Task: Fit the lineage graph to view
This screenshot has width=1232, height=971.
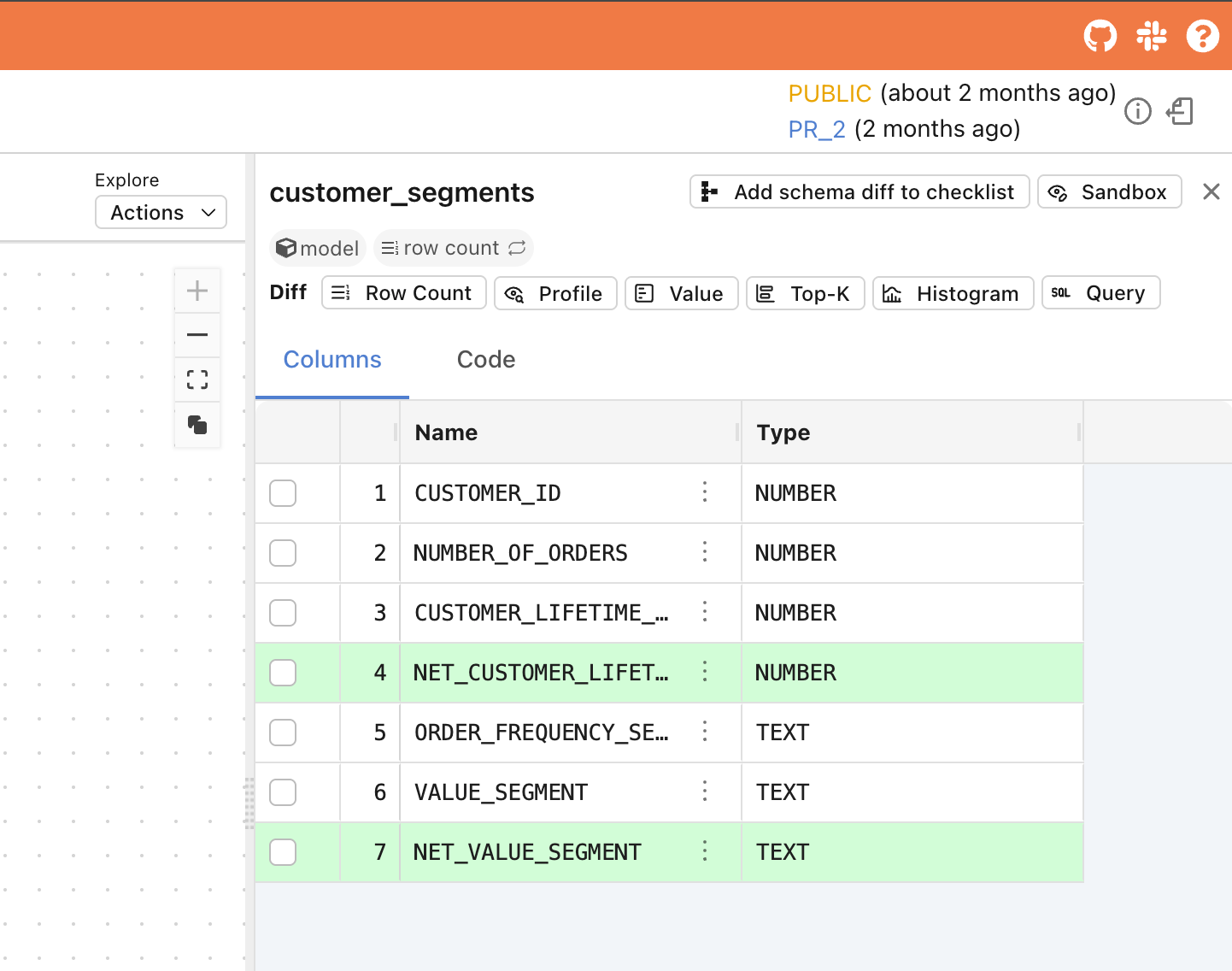Action: coord(197,380)
